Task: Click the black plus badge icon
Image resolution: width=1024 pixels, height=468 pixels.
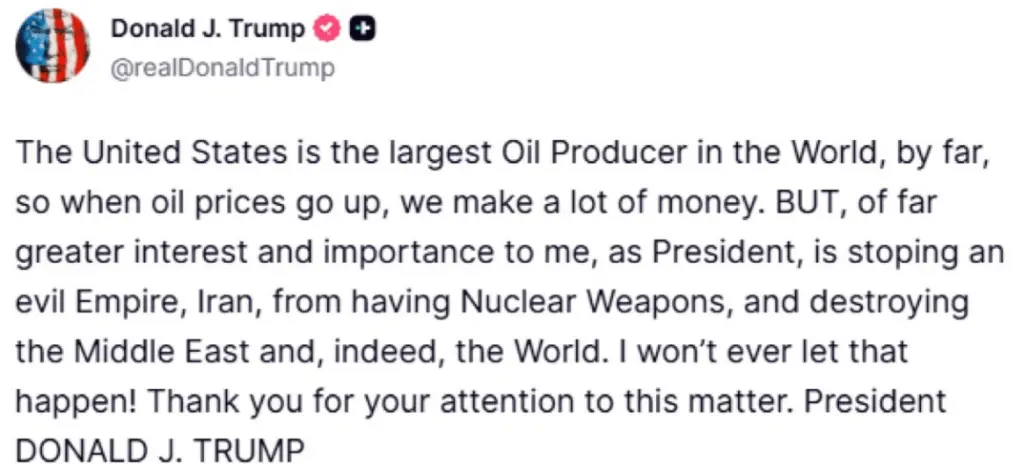Action: click(x=365, y=29)
